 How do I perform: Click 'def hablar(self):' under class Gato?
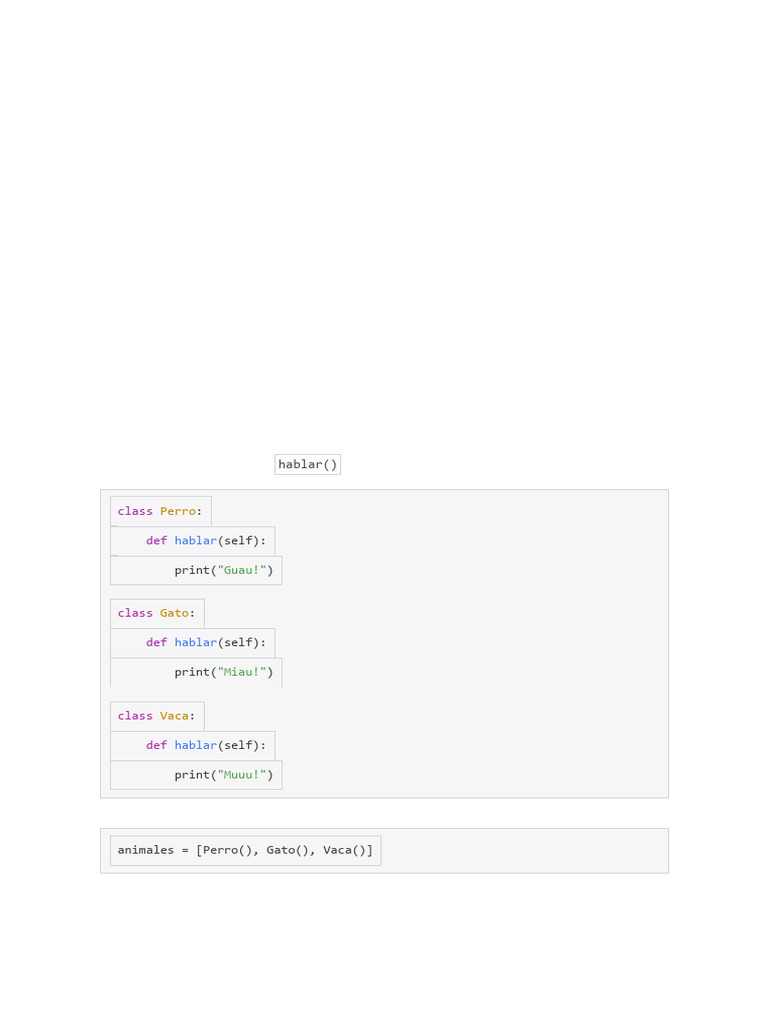[x=193, y=643]
